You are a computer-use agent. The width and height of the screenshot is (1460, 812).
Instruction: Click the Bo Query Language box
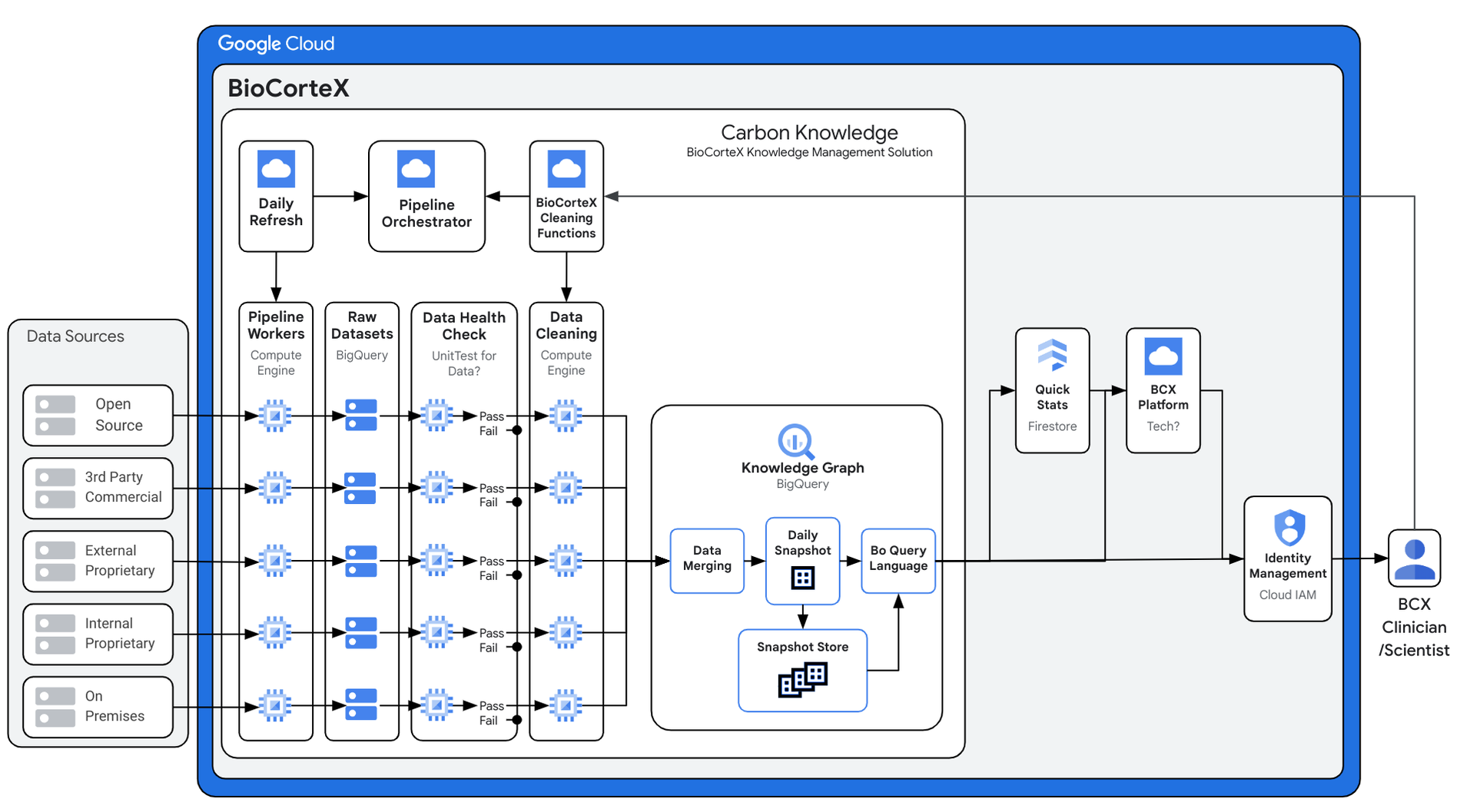898,561
